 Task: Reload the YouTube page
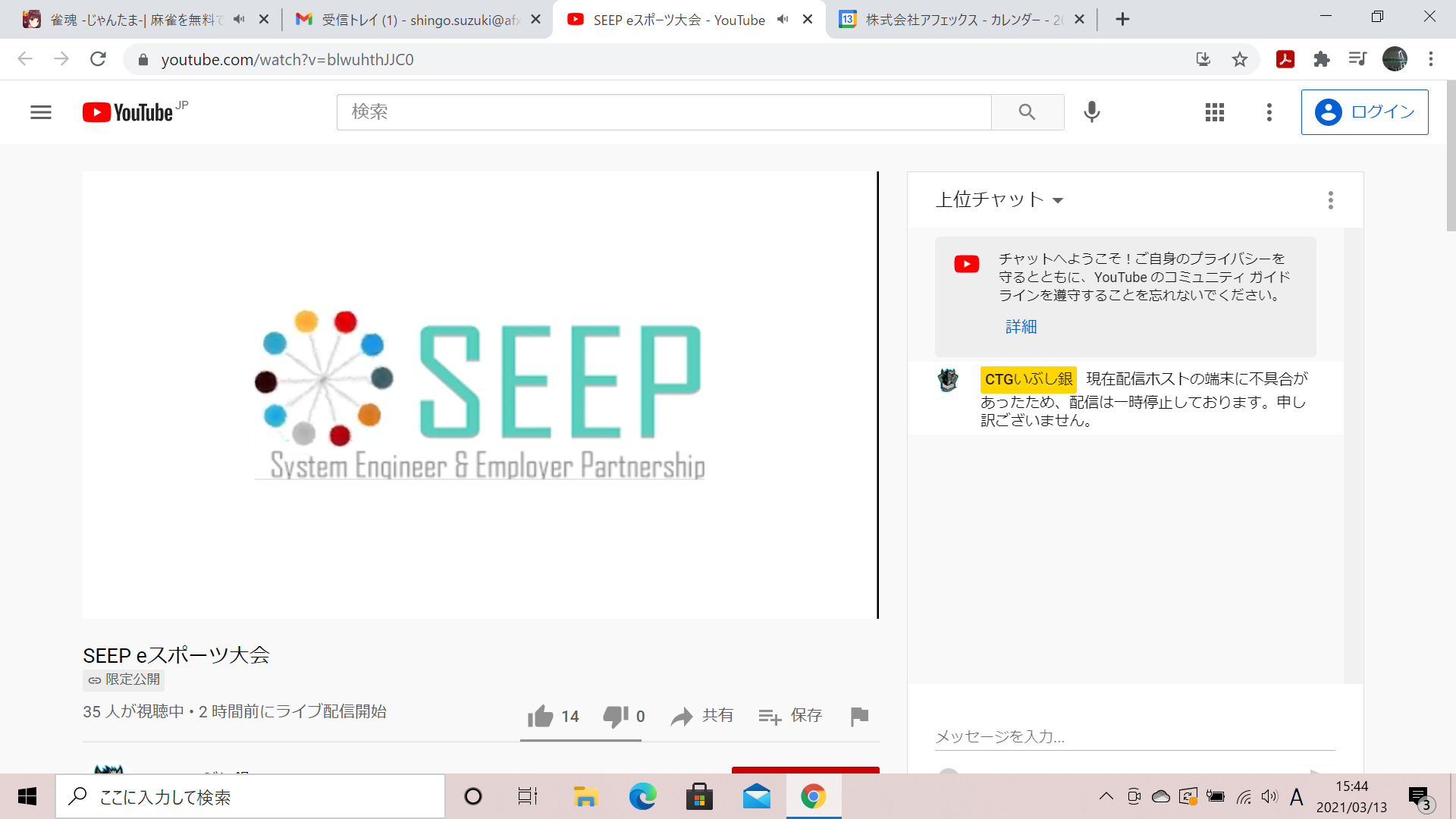[98, 59]
